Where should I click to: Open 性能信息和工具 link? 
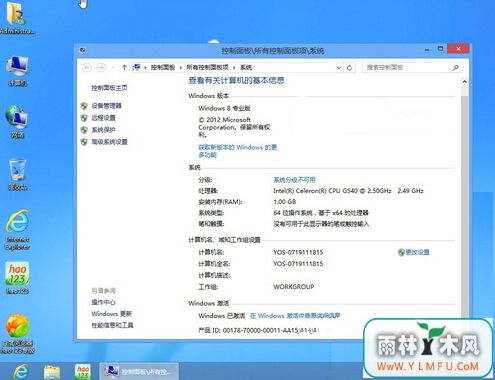point(113,325)
